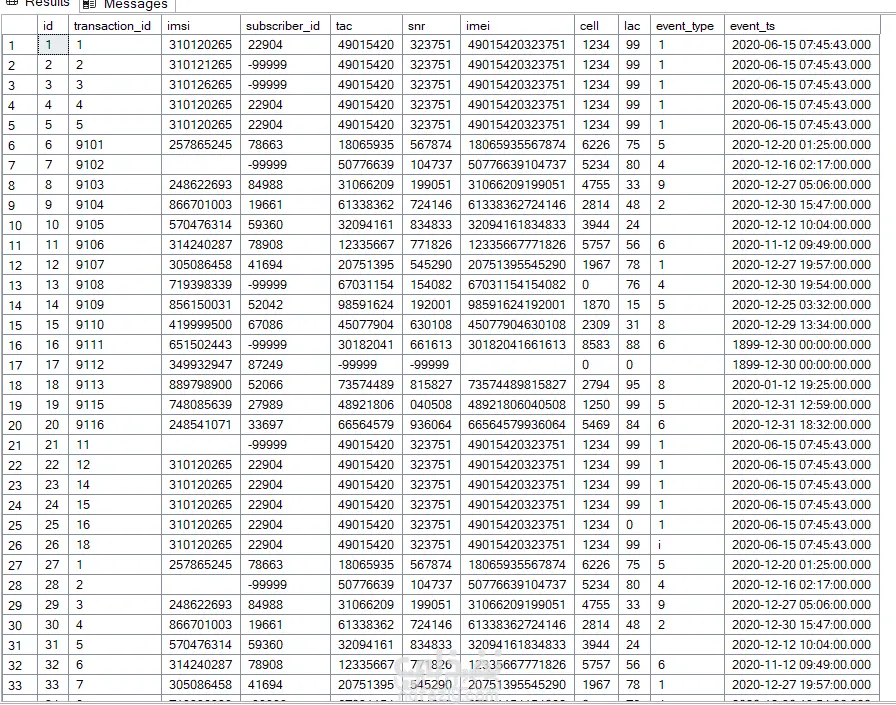Select the empty imsi cell in row 7
Screen dimensions: 896x705
click(x=201, y=165)
